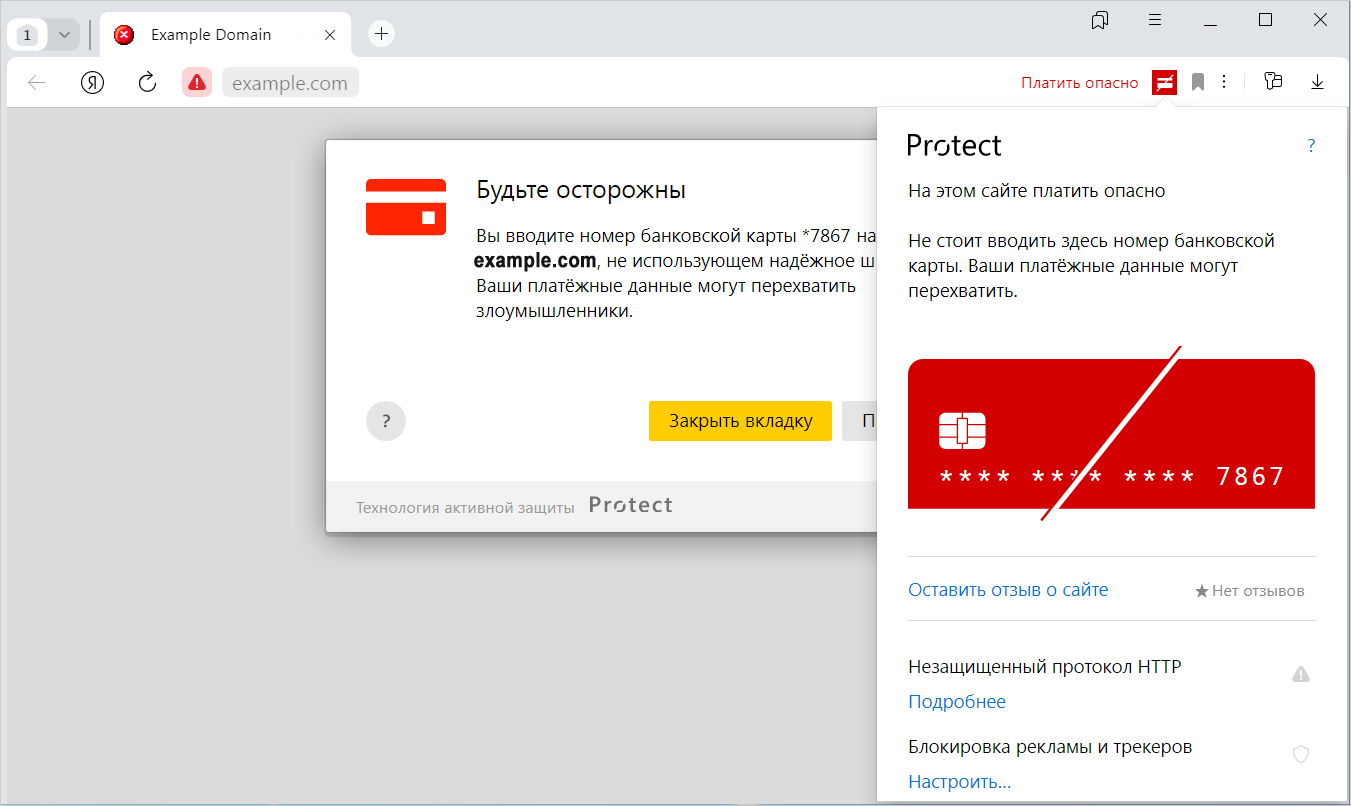Image resolution: width=1351 pixels, height=806 pixels.
Task: Select the Example Domain tab
Action: coord(211,35)
